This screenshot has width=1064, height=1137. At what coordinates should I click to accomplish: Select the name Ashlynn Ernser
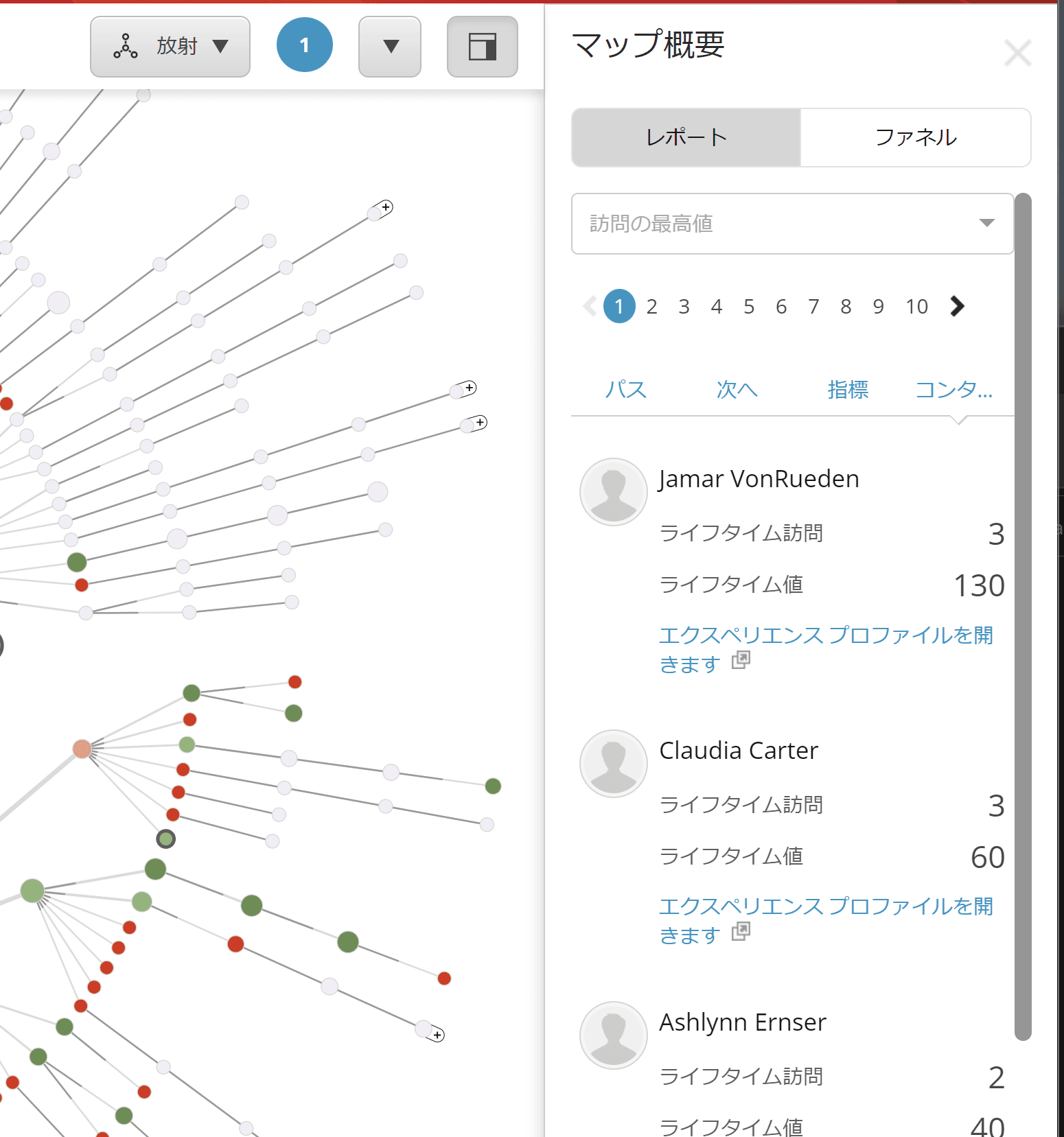coord(743,1022)
